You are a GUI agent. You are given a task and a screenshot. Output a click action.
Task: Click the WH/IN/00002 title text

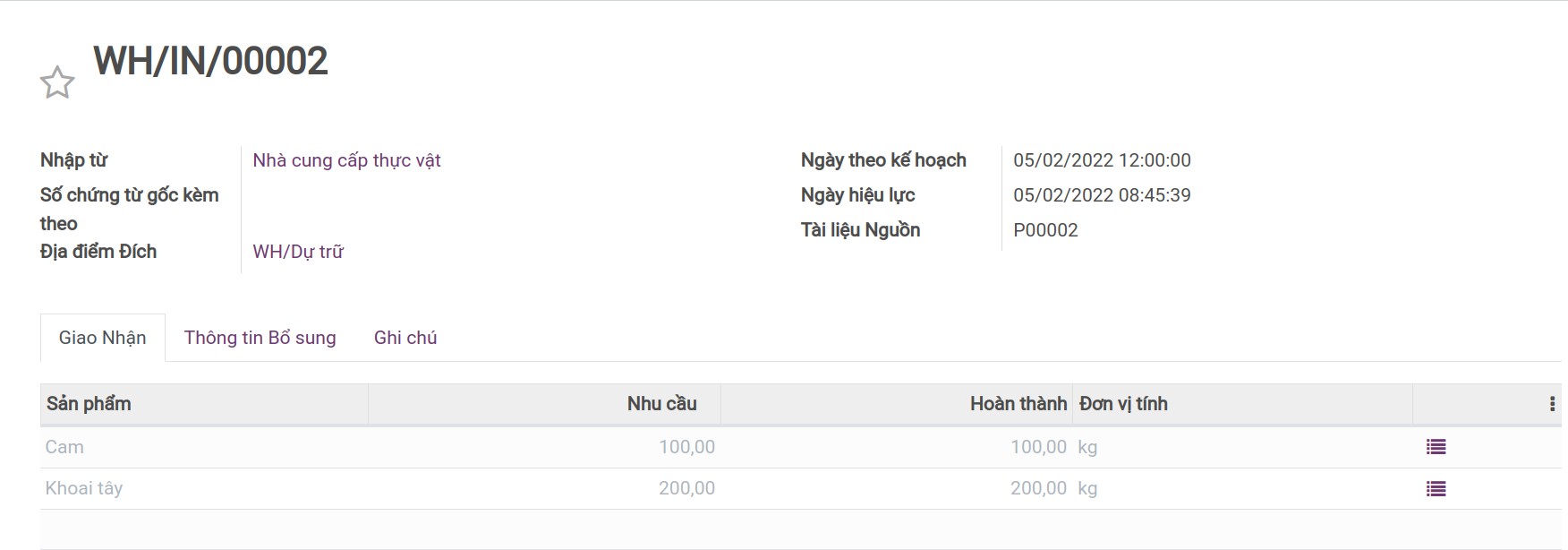pyautogui.click(x=211, y=61)
